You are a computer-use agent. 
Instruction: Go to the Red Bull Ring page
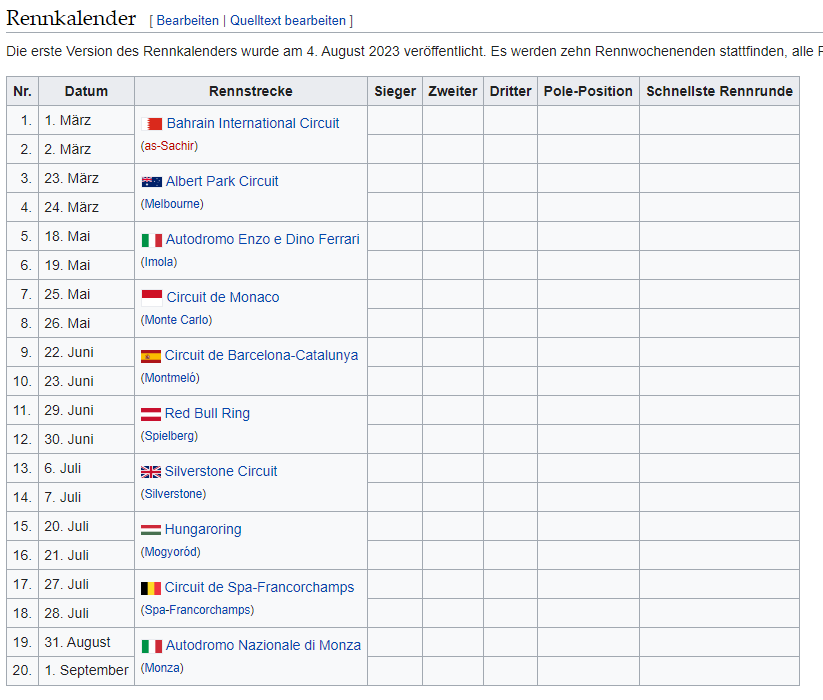tap(207, 413)
